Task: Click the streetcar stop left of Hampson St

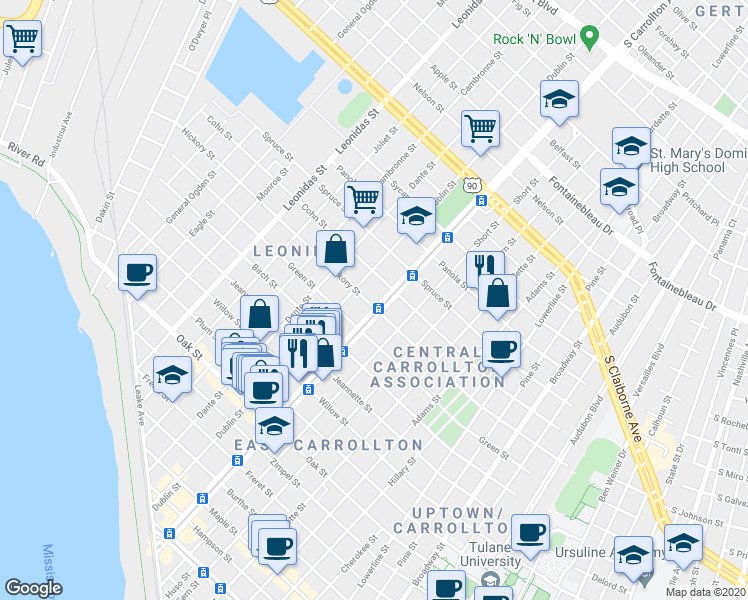Action: 169,533
